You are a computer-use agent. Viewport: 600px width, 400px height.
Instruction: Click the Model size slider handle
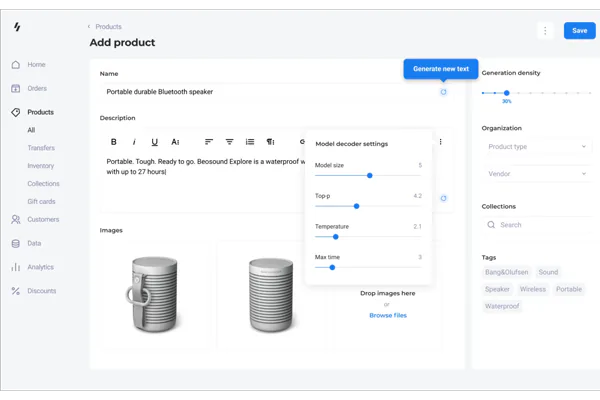[370, 176]
